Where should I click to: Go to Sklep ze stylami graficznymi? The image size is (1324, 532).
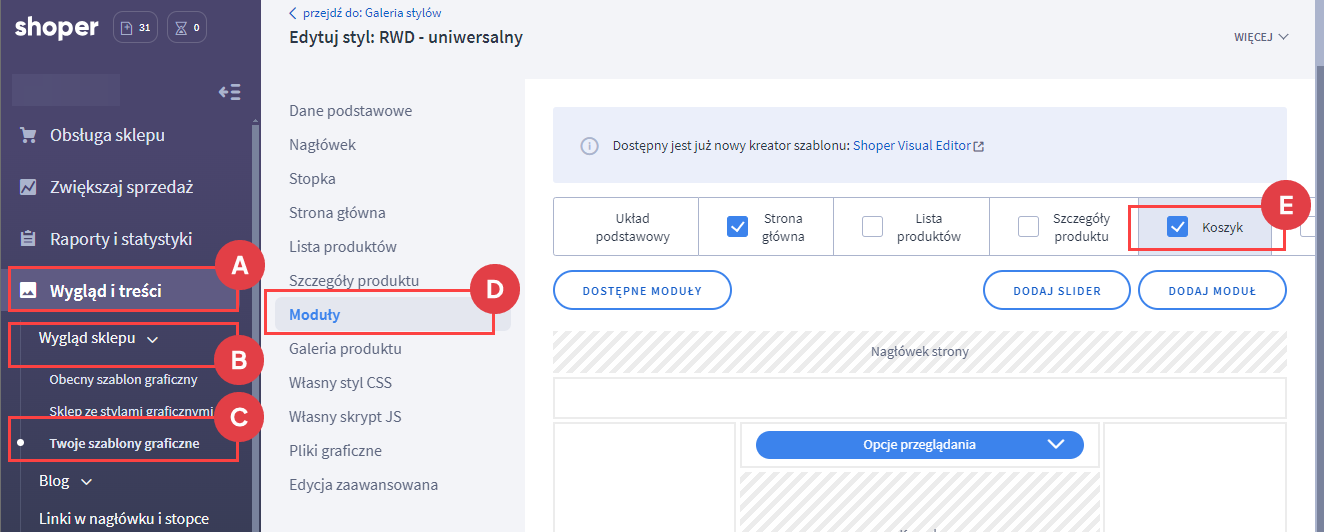pyautogui.click(x=131, y=411)
